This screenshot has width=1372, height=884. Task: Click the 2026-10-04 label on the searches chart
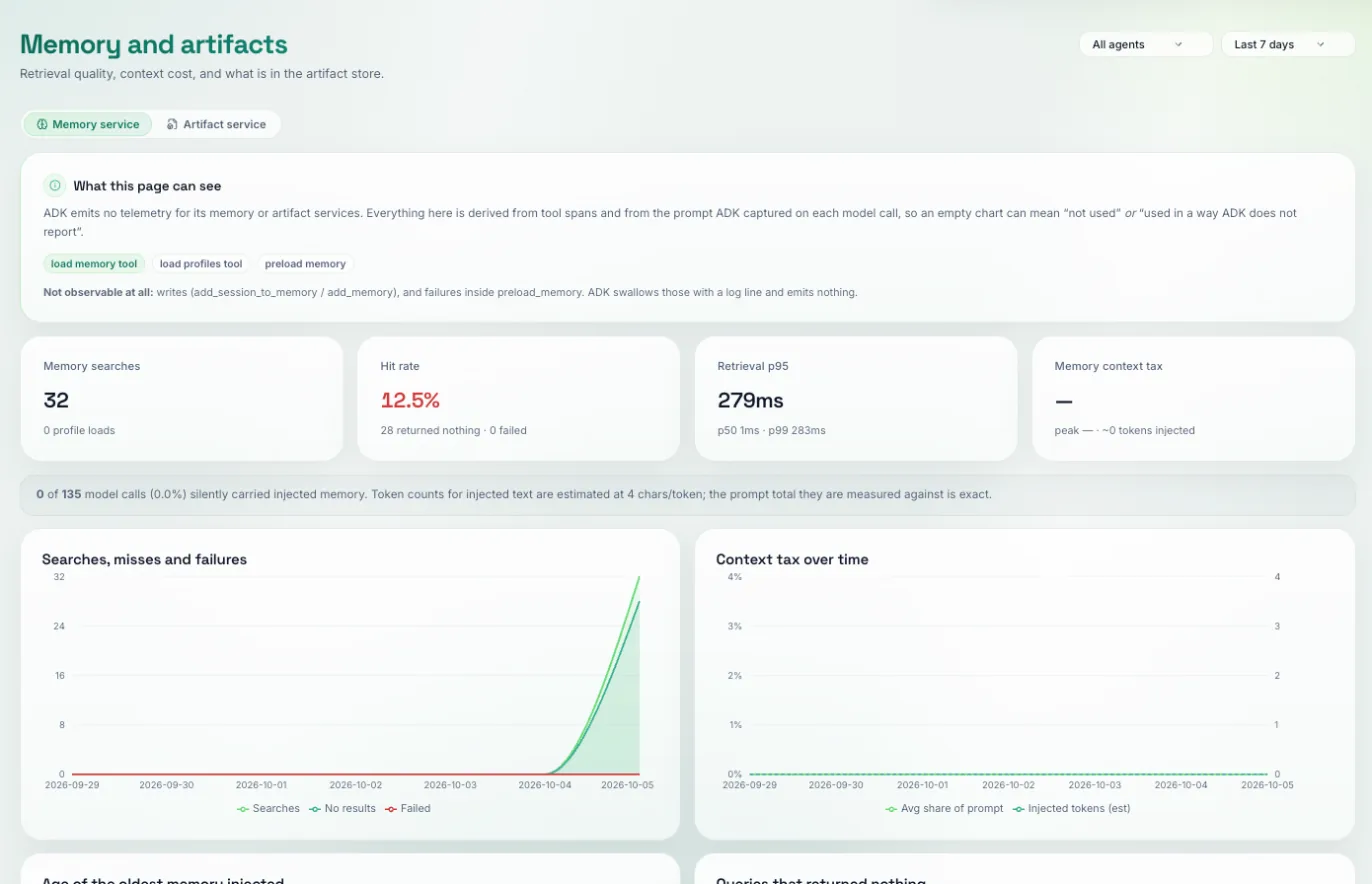(x=545, y=785)
